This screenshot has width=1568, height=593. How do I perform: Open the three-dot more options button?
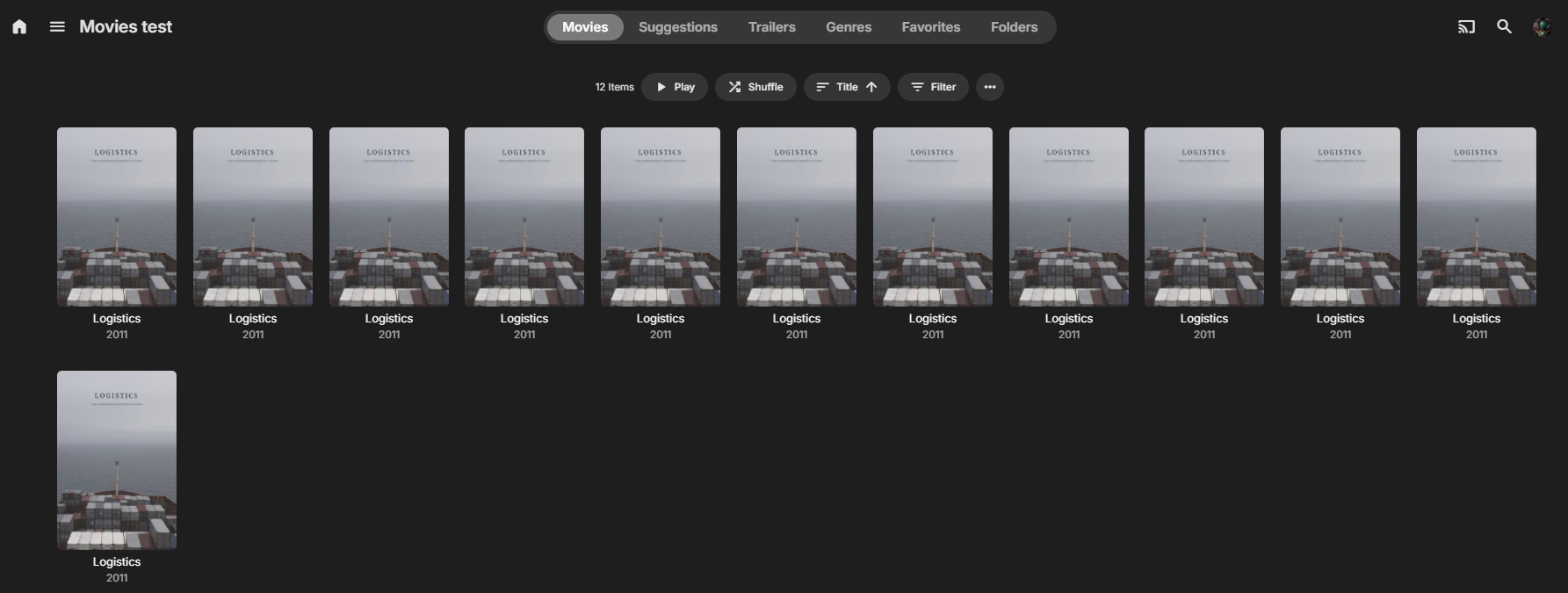point(990,87)
